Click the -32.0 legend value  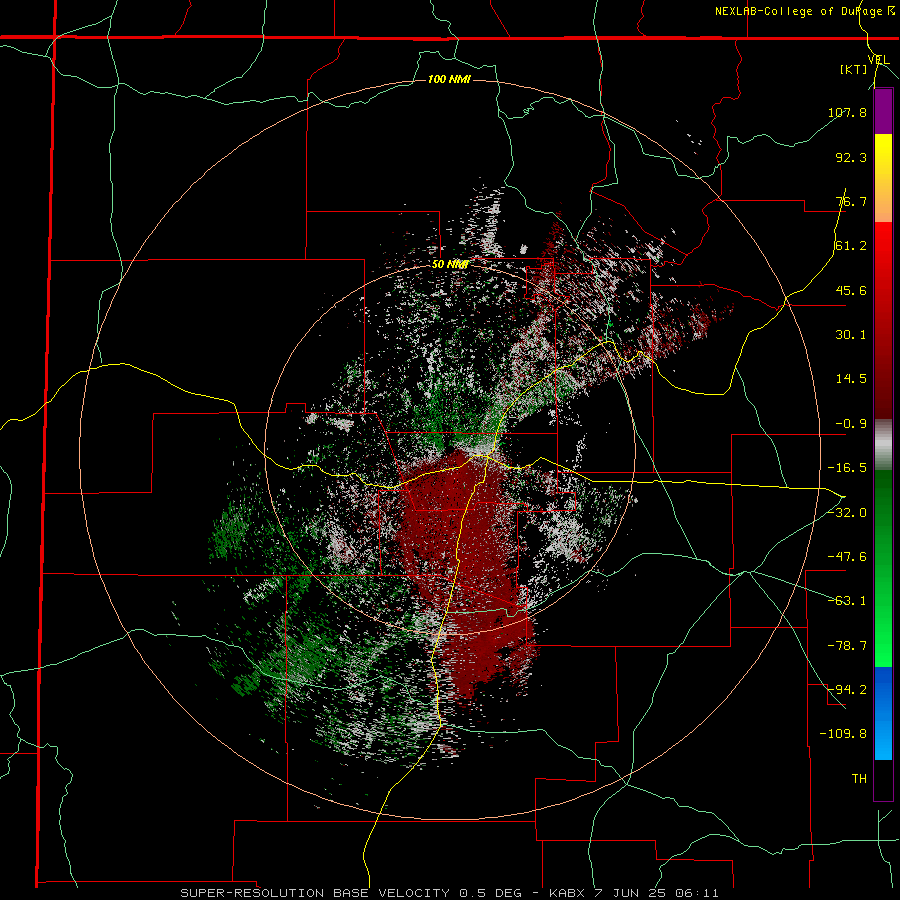tap(847, 513)
